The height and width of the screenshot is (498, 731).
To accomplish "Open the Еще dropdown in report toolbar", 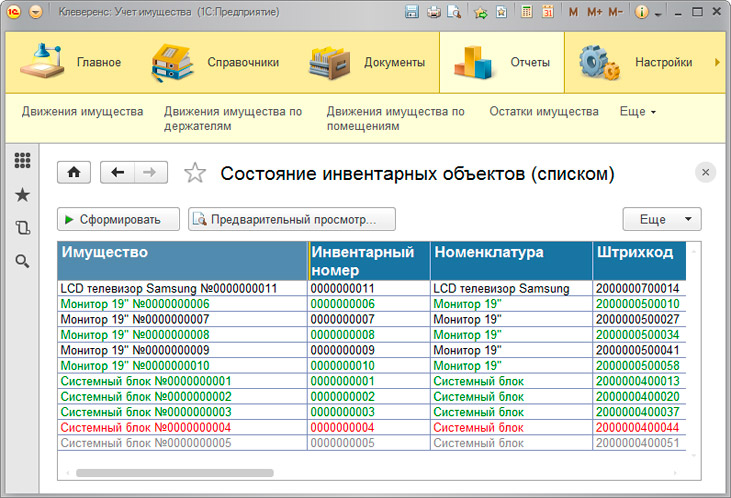I will pos(662,219).
